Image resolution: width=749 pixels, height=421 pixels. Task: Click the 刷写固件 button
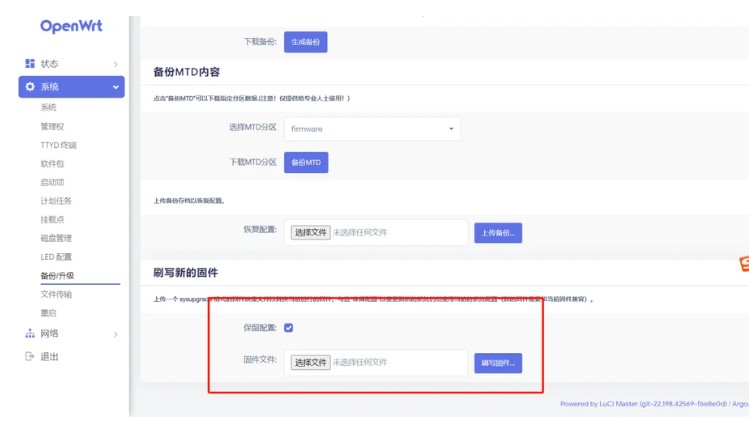(497, 362)
